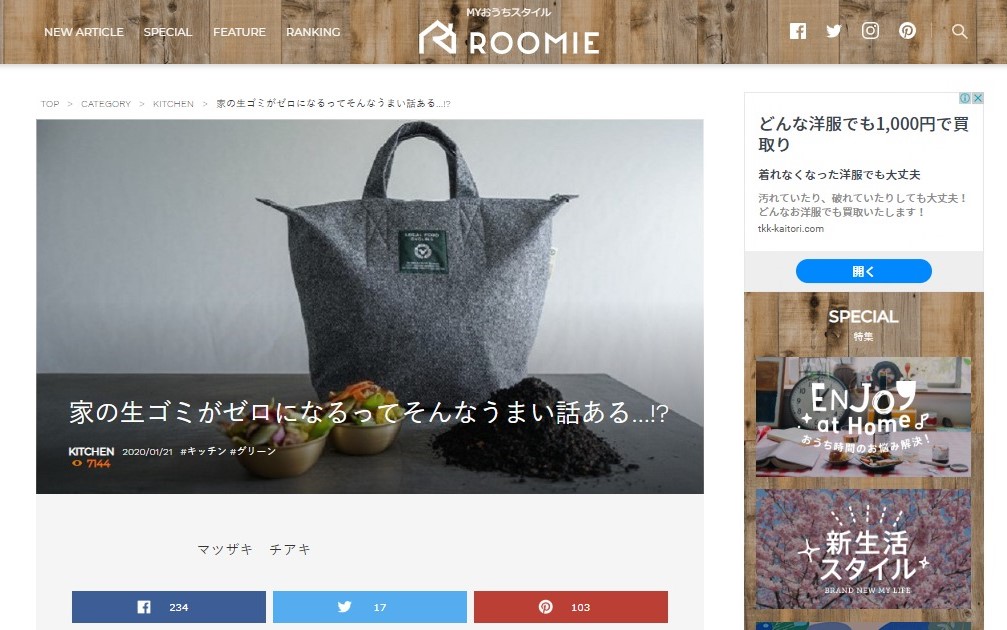Open the Pinterest icon in the header
The width and height of the screenshot is (1007, 630).
click(907, 31)
